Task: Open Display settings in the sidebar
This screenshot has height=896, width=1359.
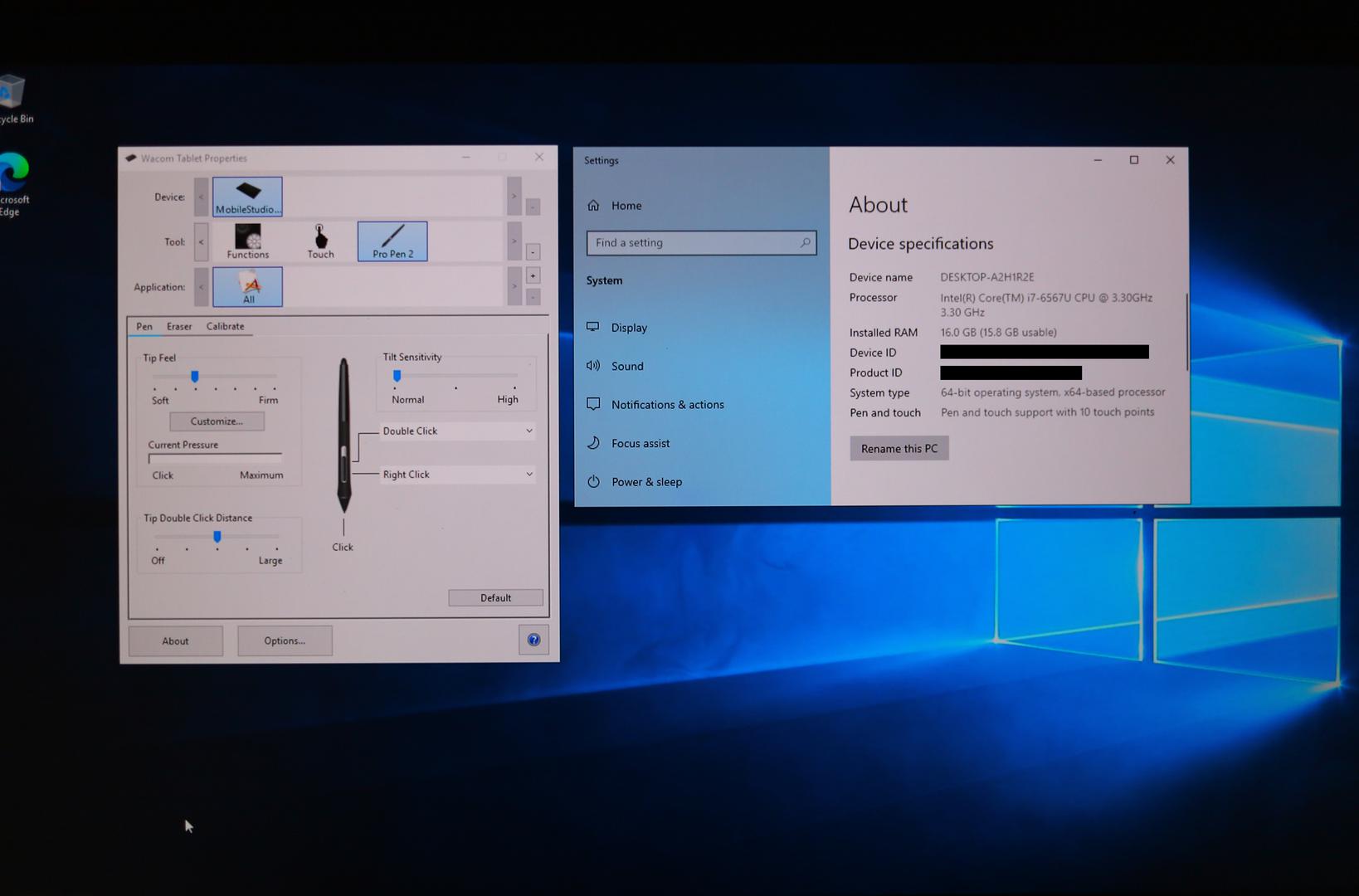Action: (x=629, y=328)
